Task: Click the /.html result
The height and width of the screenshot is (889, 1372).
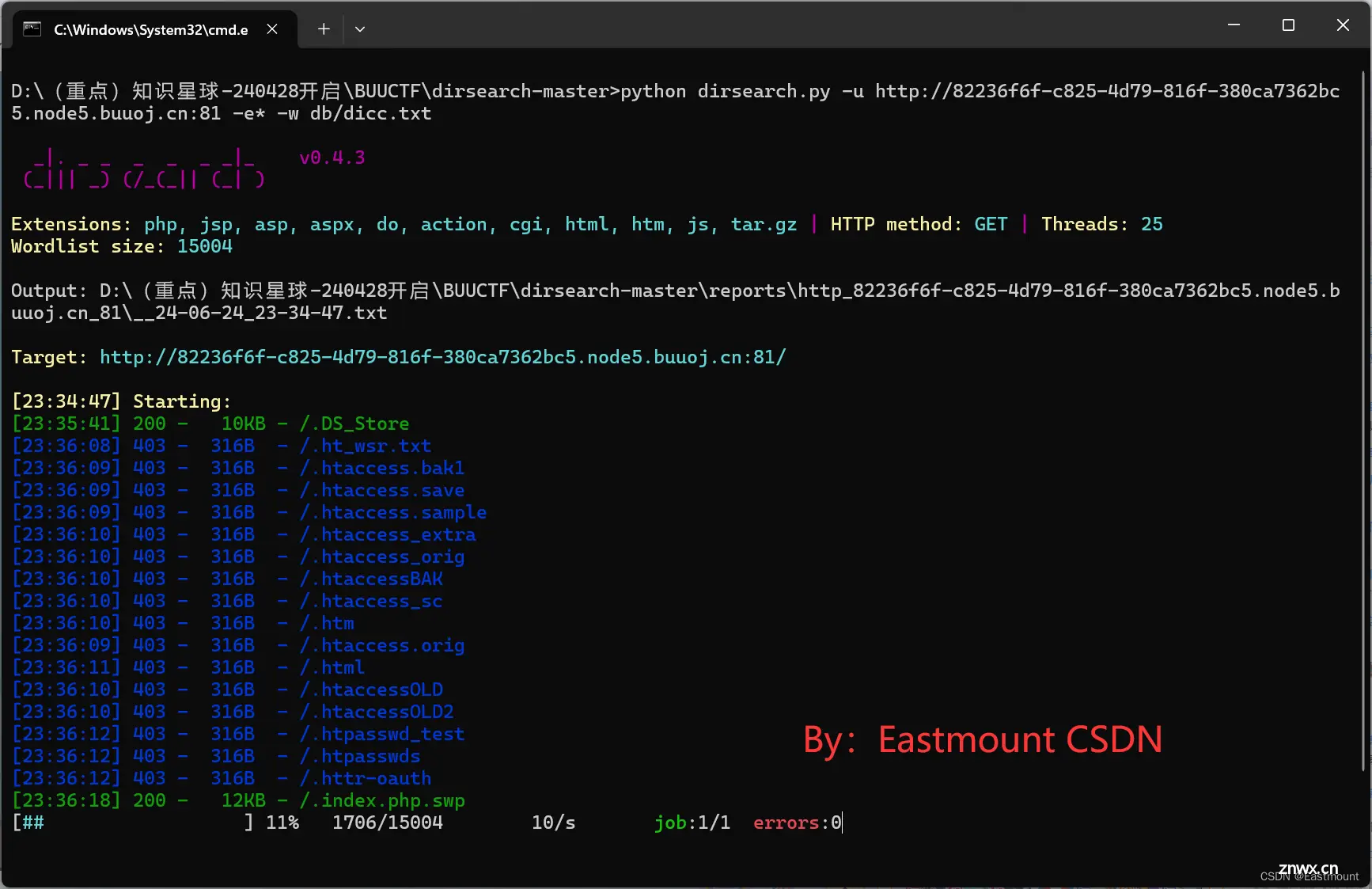Action: click(x=188, y=667)
